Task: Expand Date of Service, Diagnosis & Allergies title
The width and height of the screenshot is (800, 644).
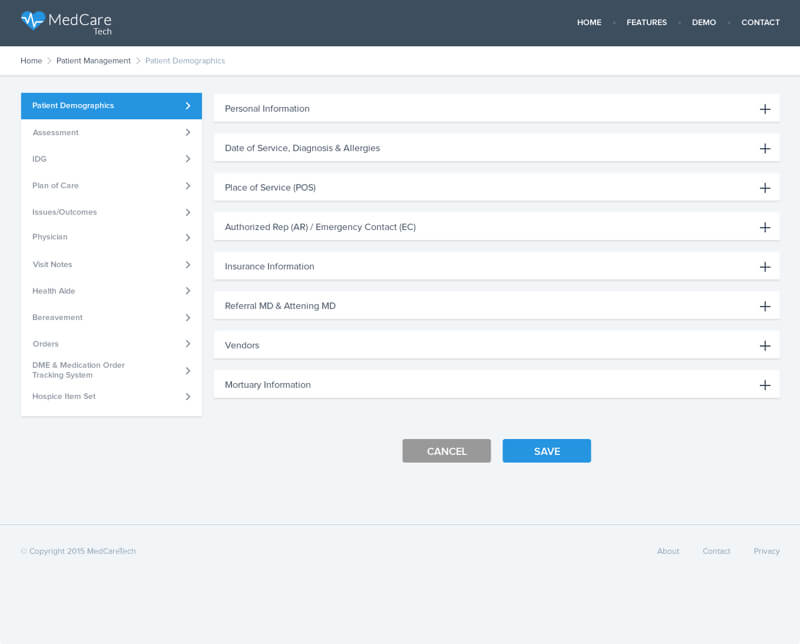Action: click(302, 148)
